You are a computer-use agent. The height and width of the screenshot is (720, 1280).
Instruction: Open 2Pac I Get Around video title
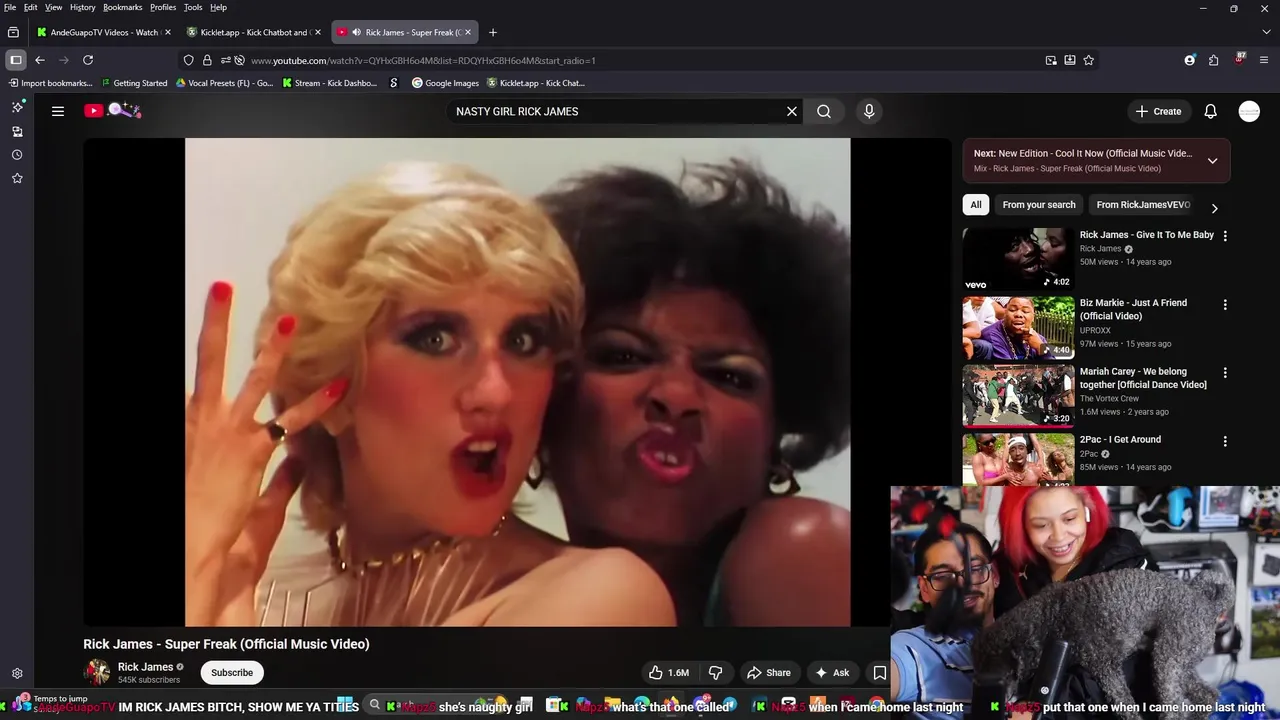coord(1120,440)
